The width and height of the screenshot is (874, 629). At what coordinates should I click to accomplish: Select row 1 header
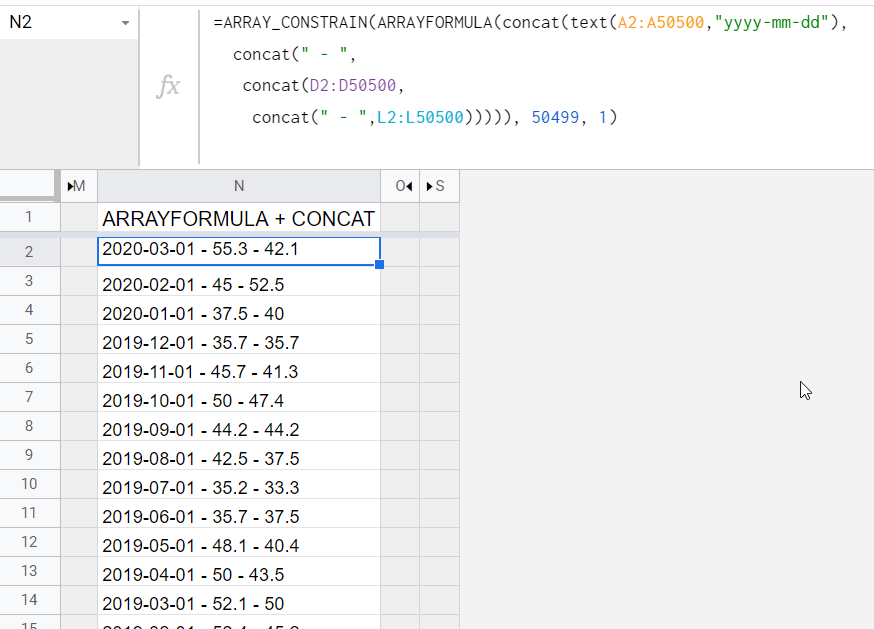pyautogui.click(x=29, y=217)
